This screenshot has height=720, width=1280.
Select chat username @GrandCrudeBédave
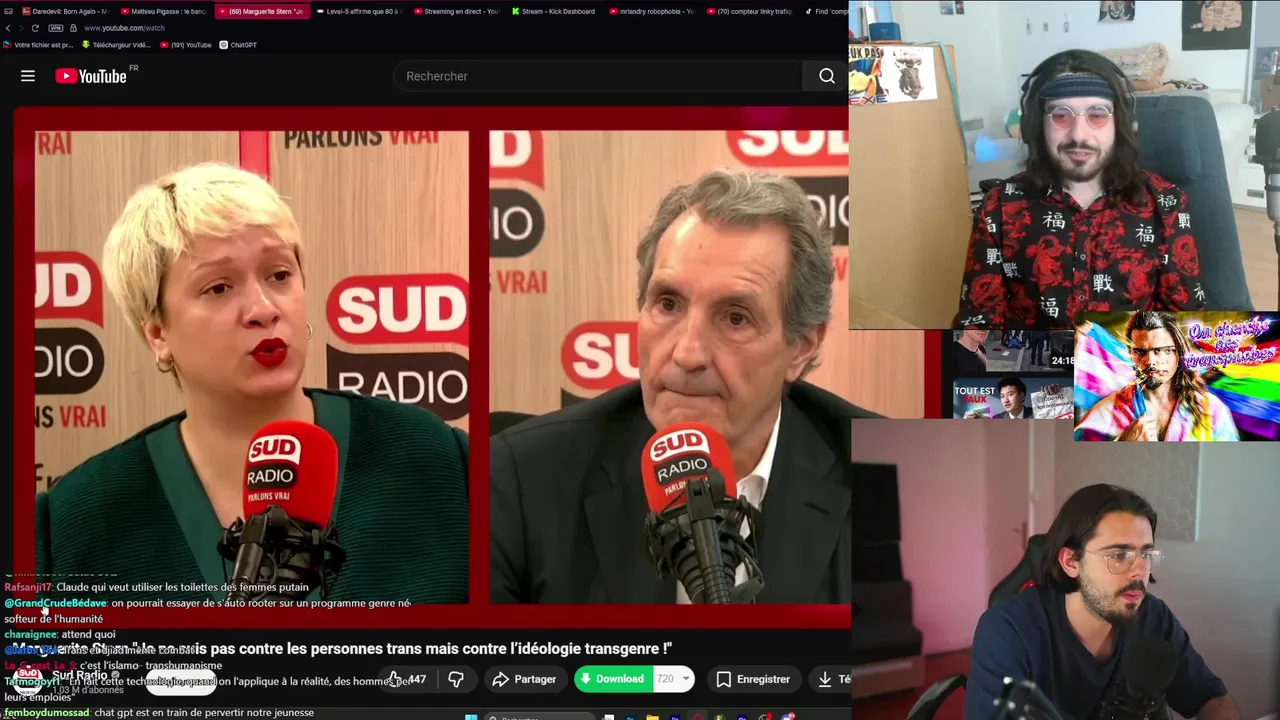click(55, 603)
